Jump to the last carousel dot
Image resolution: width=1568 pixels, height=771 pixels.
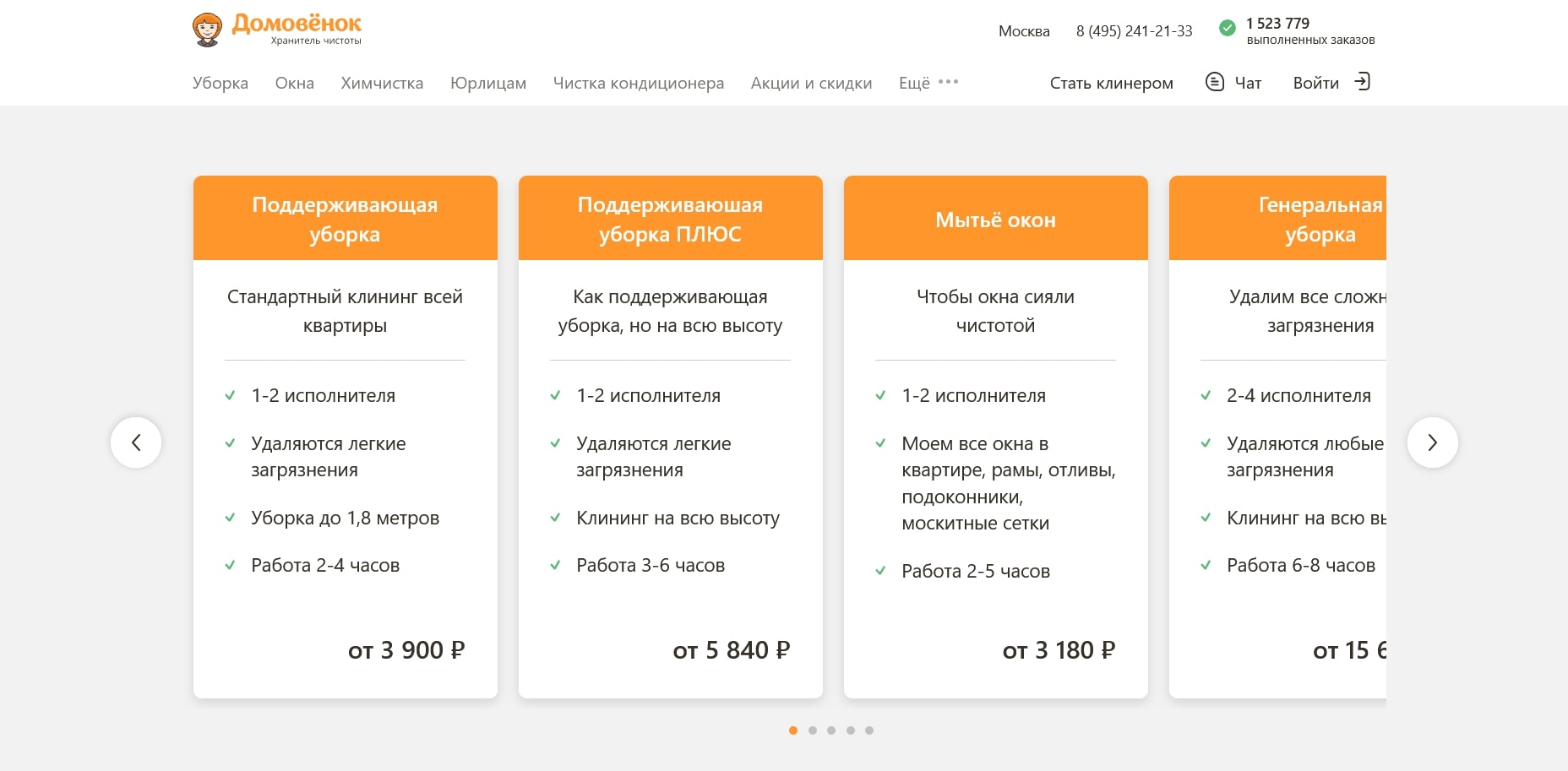pos(869,730)
